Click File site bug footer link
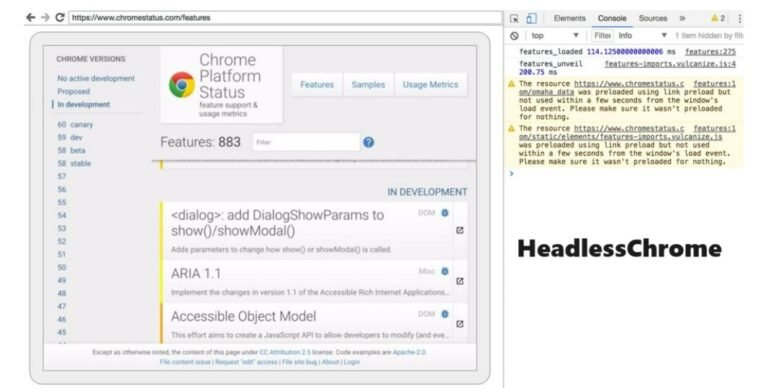768x388 pixels. (299, 362)
